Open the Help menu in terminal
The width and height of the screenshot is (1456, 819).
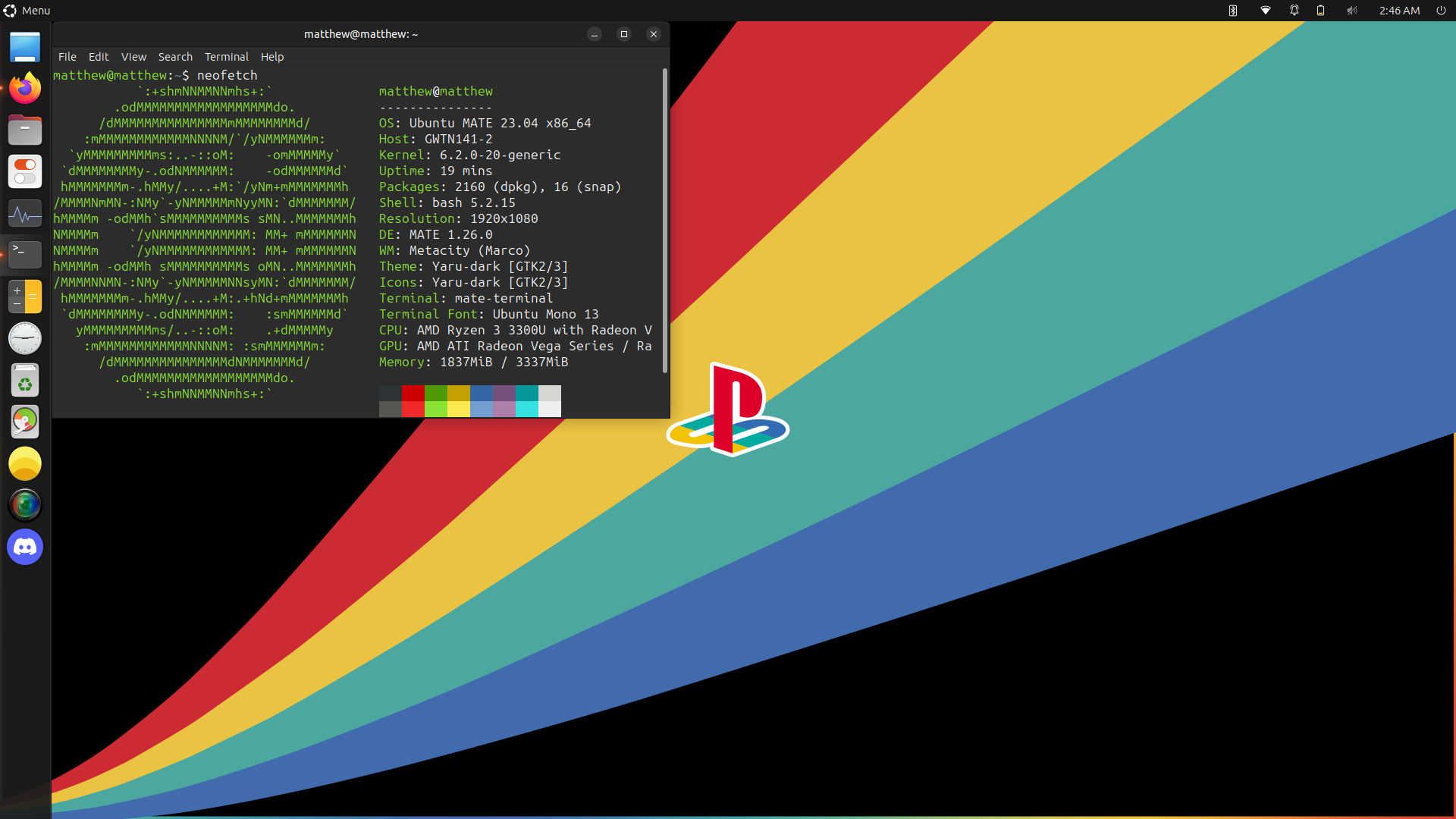click(272, 57)
